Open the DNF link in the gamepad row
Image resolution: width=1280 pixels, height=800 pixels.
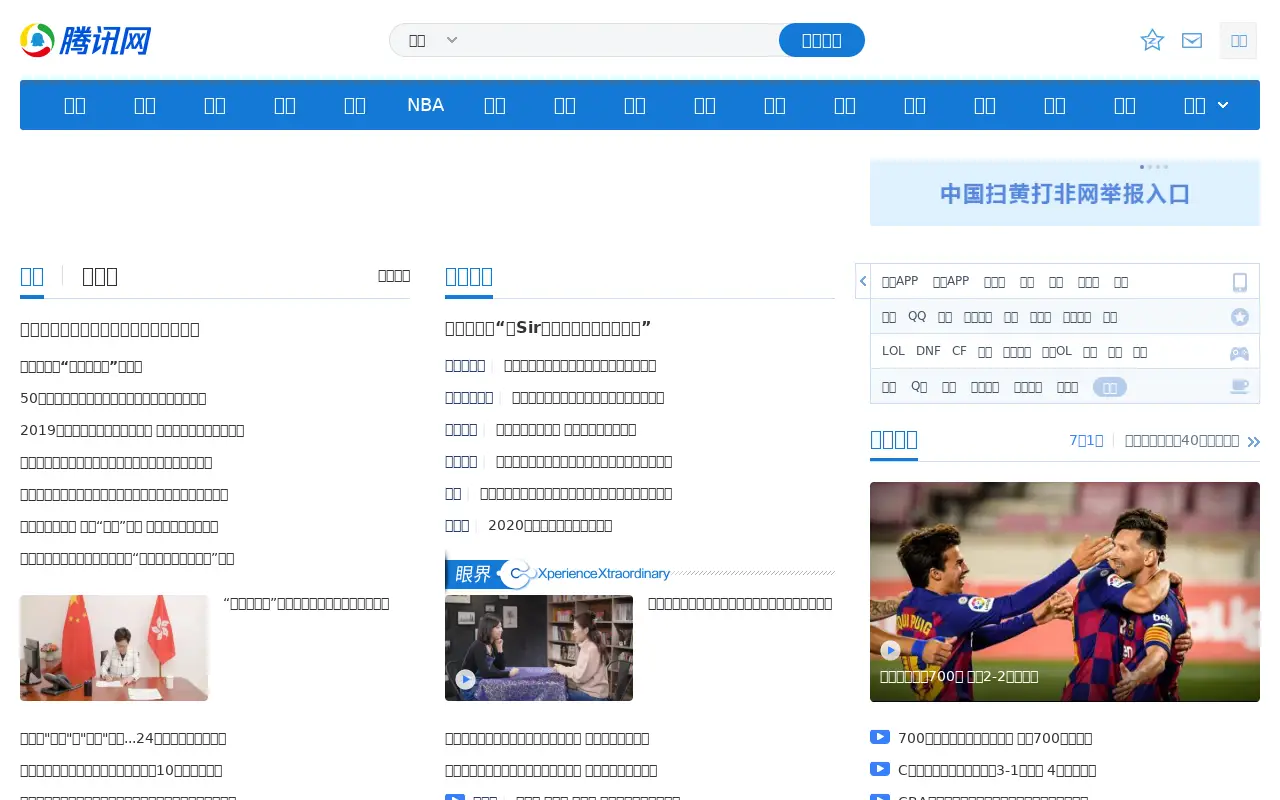click(928, 351)
